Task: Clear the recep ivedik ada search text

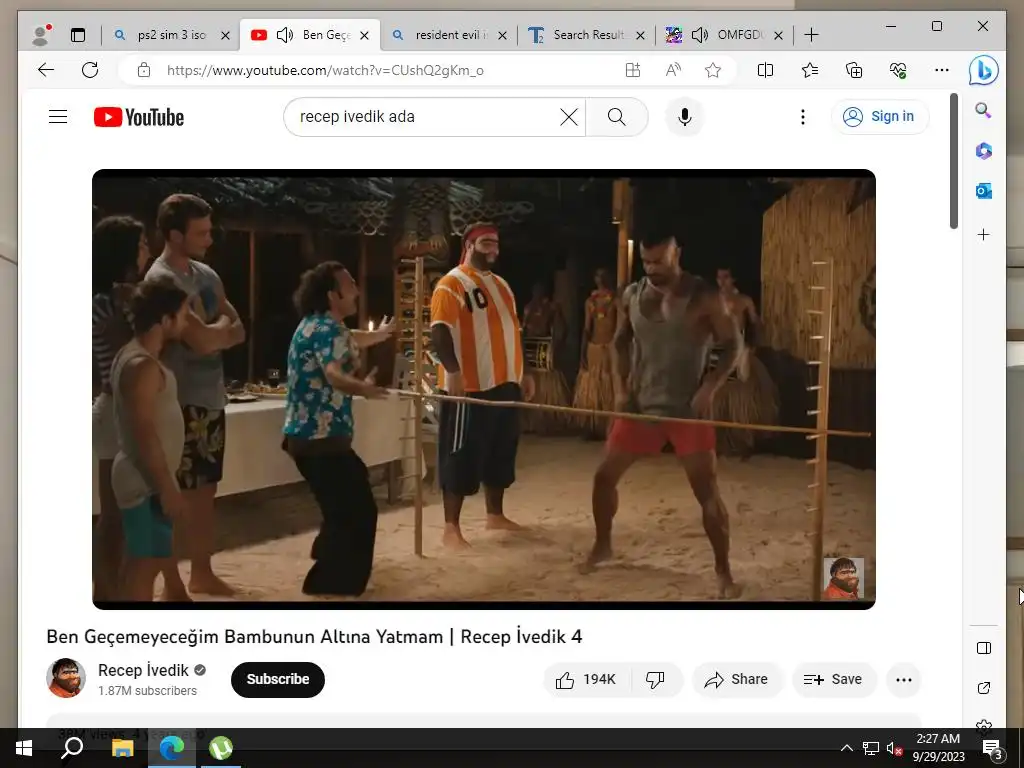Action: (x=569, y=117)
